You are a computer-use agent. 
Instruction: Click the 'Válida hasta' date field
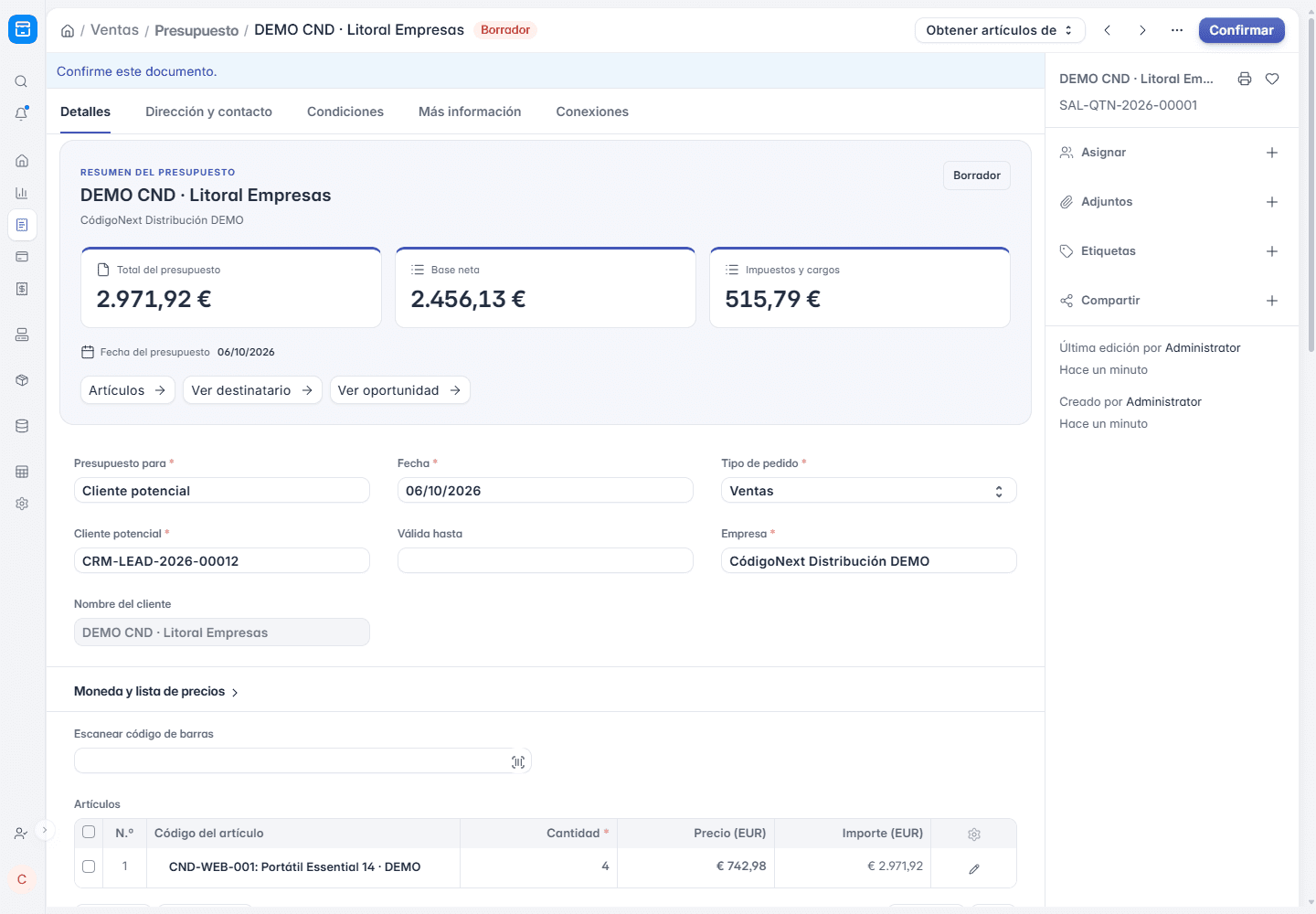click(x=546, y=560)
